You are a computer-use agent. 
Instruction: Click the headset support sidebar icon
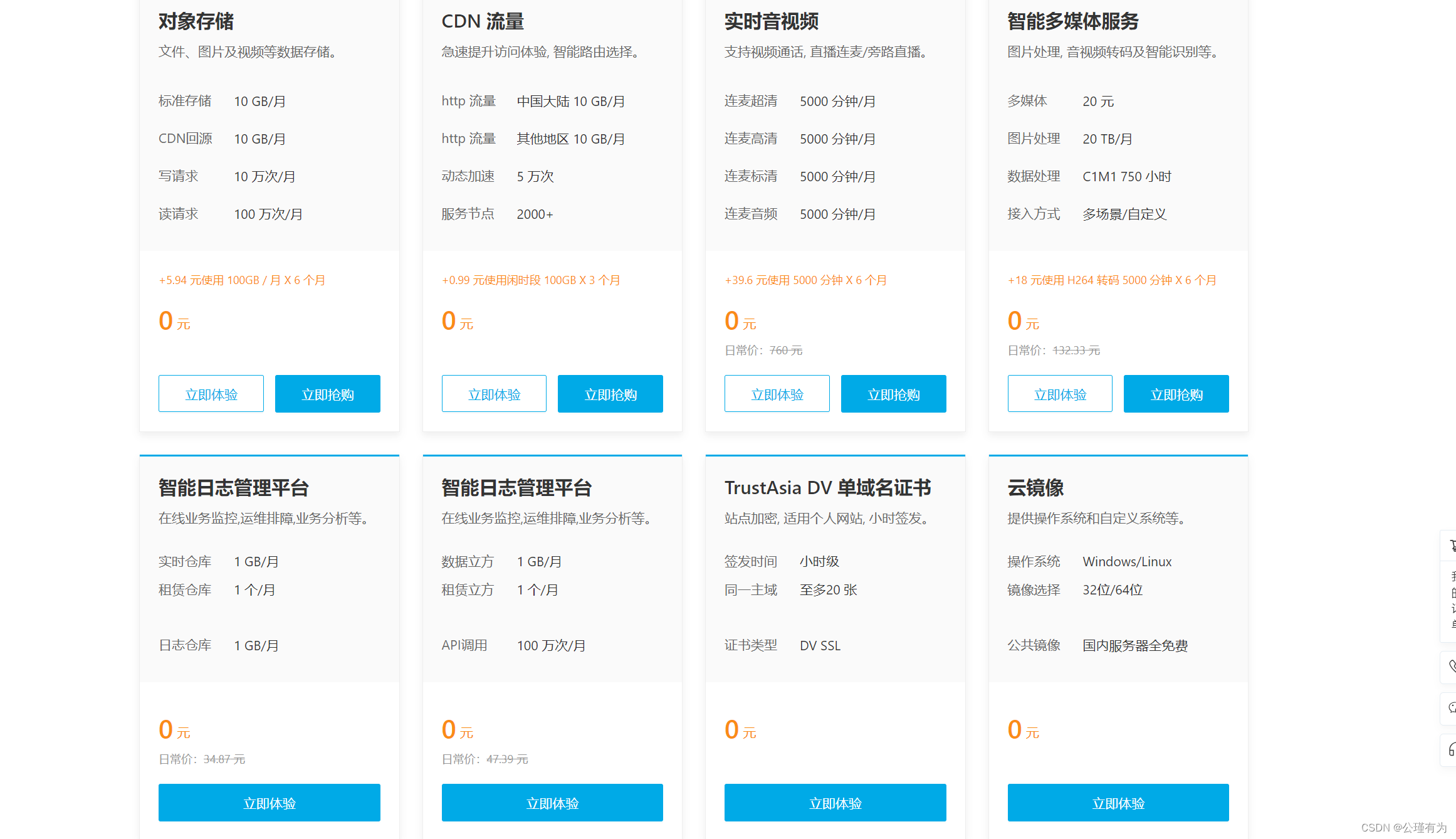tap(1451, 749)
